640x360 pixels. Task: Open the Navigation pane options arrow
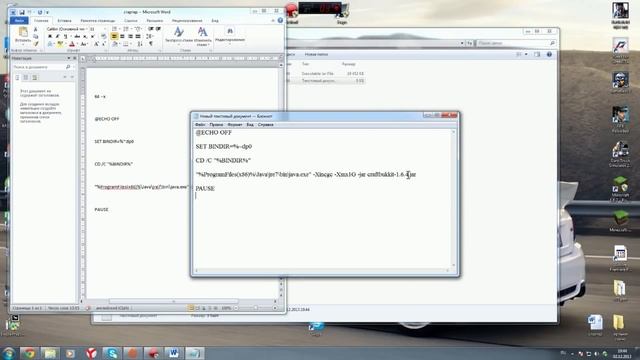69,58
